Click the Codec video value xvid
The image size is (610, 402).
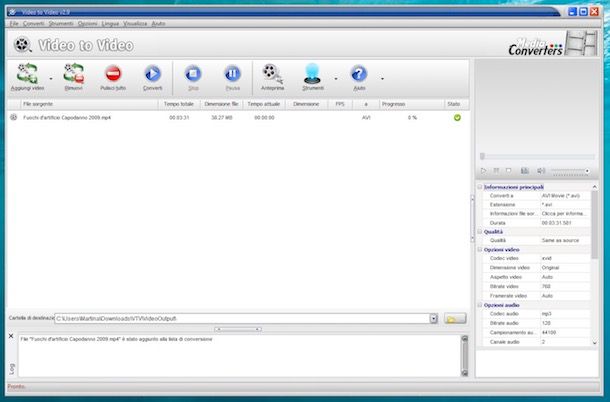tap(547, 258)
